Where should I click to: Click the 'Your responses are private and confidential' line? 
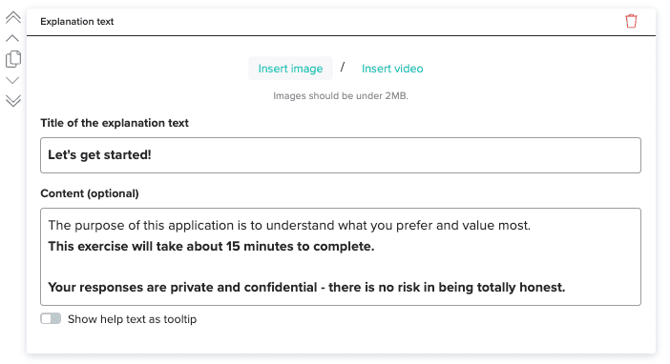pyautogui.click(x=306, y=288)
